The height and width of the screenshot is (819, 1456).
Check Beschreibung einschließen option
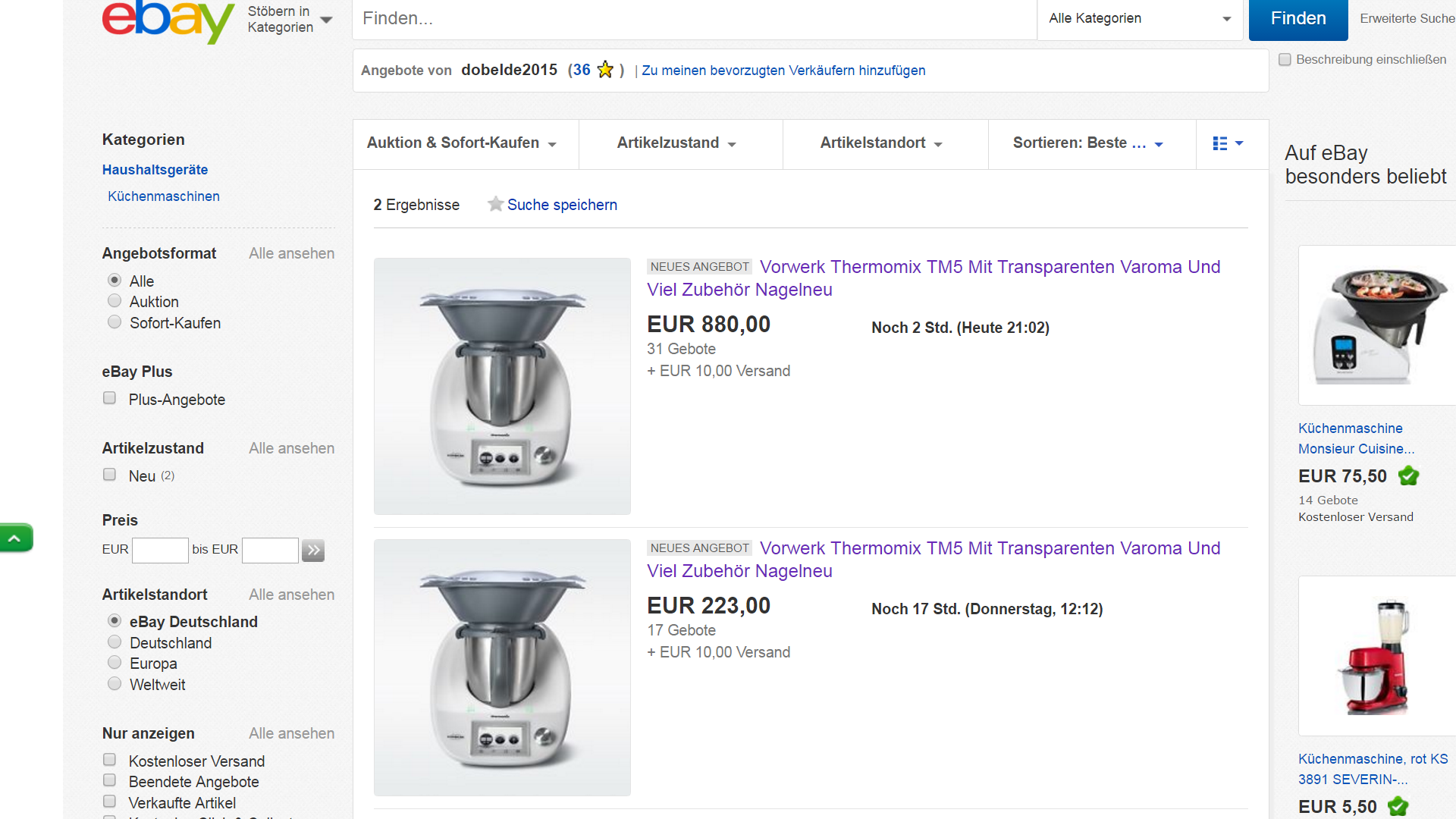click(x=1285, y=59)
